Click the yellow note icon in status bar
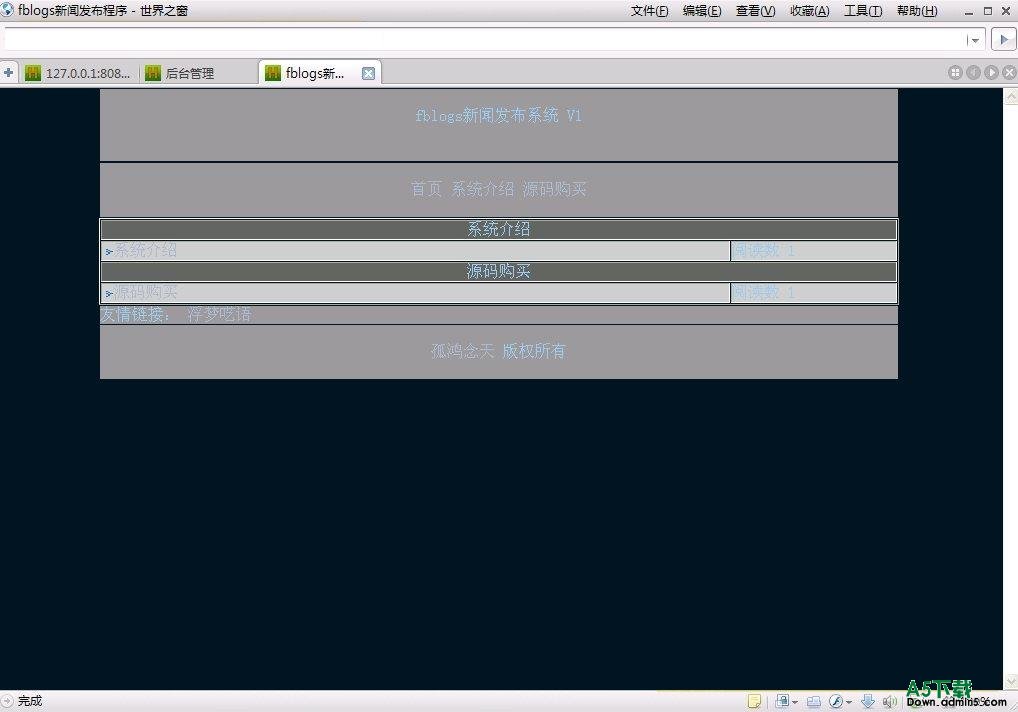Image resolution: width=1018 pixels, height=712 pixels. 754,701
